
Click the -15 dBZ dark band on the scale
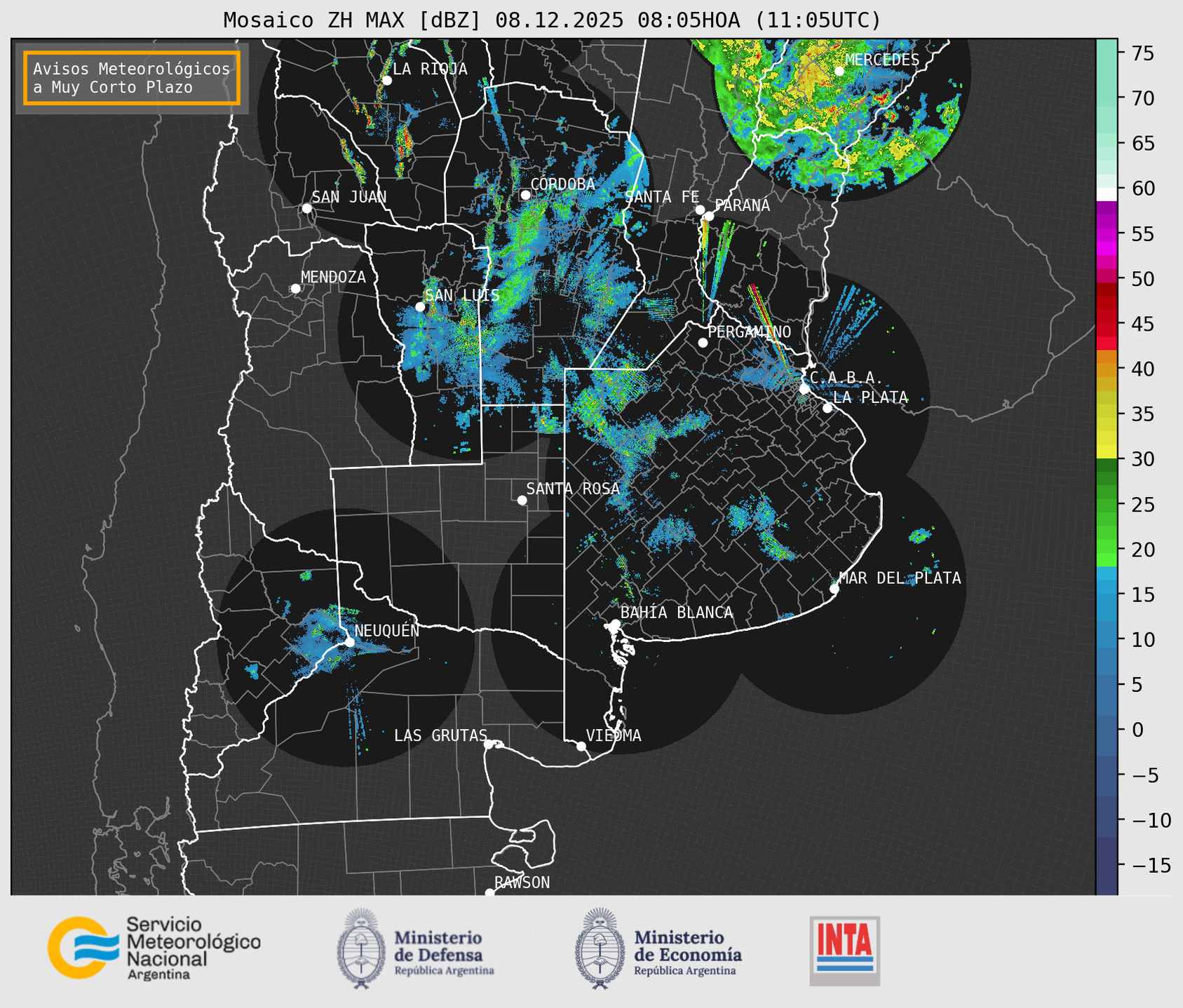click(x=1107, y=865)
